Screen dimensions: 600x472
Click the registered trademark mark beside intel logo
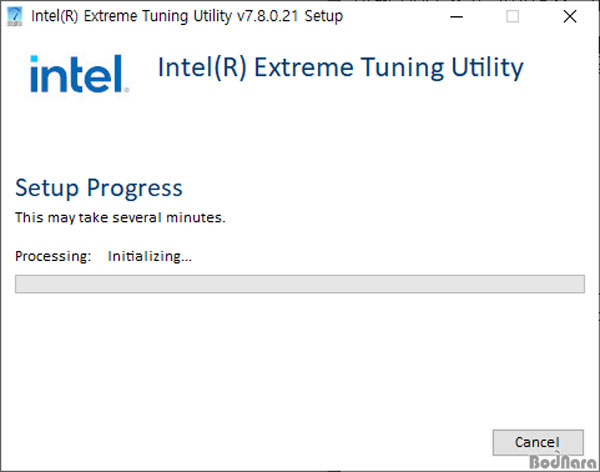[127, 90]
